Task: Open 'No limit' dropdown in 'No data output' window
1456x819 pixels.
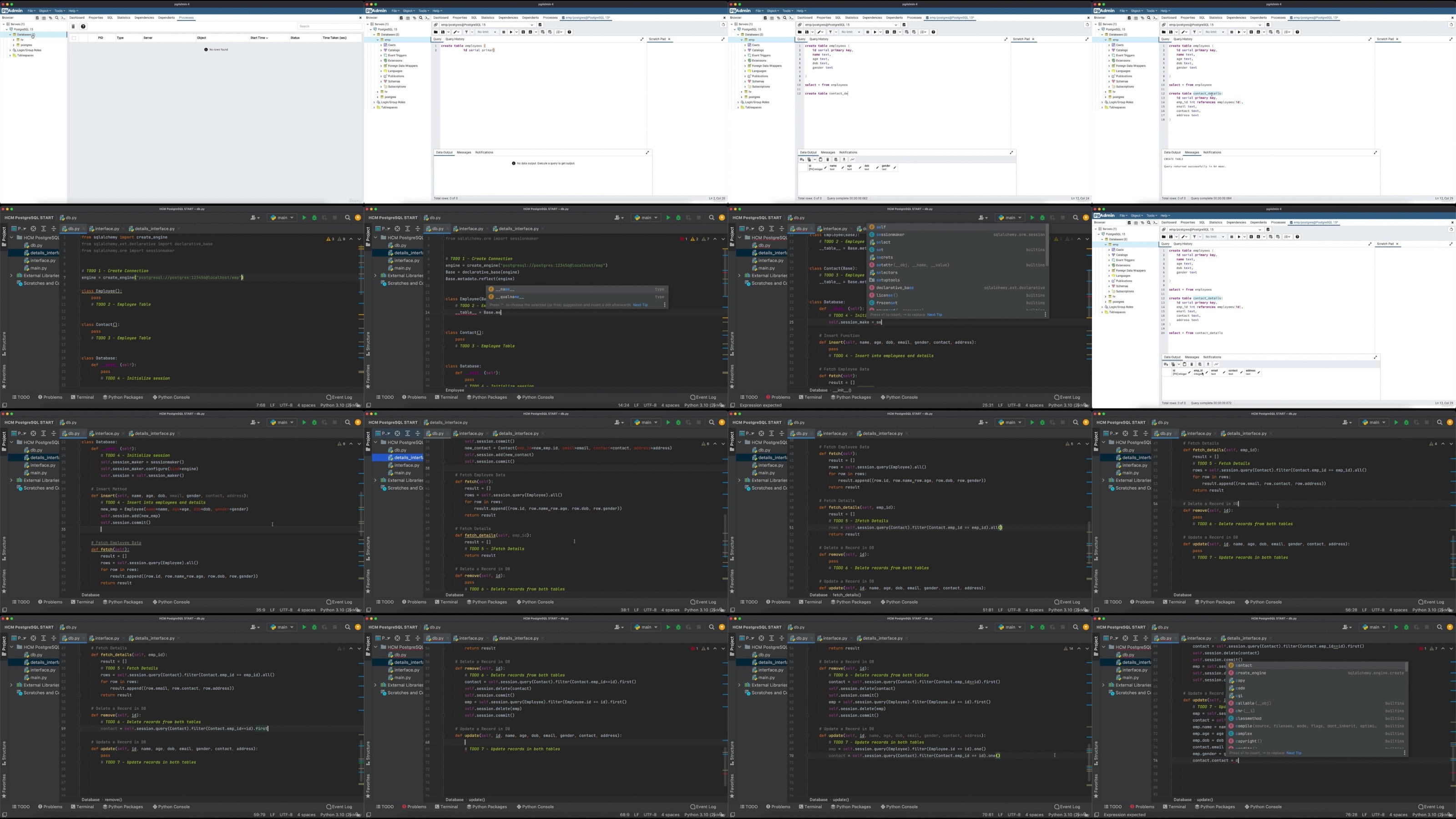Action: [x=487, y=32]
